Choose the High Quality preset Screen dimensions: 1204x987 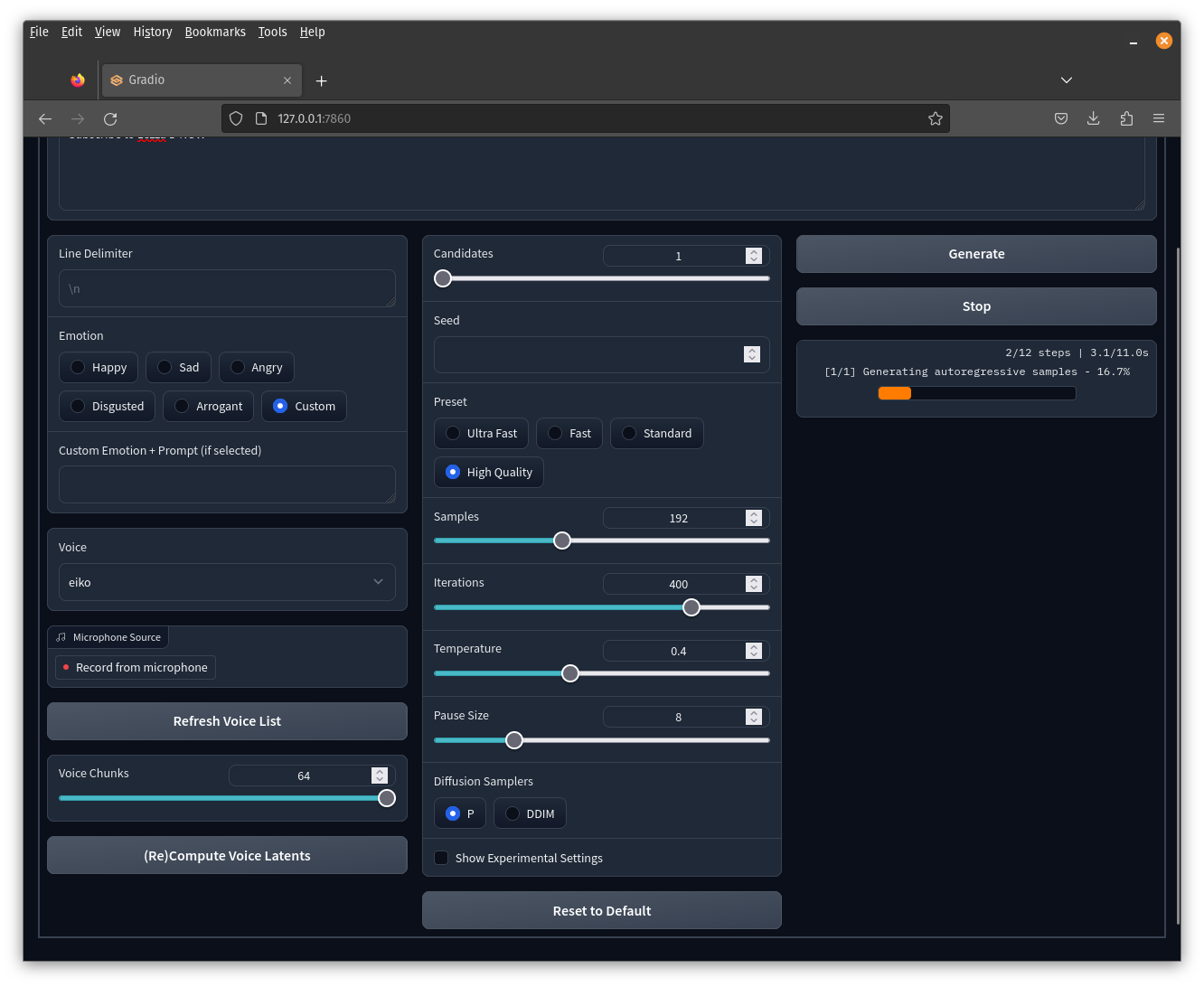coord(488,472)
